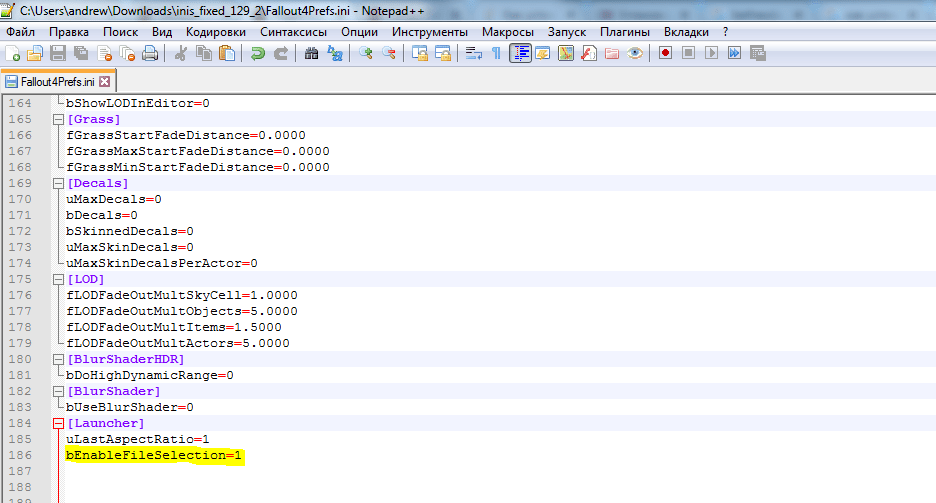Click the Cut scissors icon
Screen dimensions: 936x503
[x=180, y=54]
